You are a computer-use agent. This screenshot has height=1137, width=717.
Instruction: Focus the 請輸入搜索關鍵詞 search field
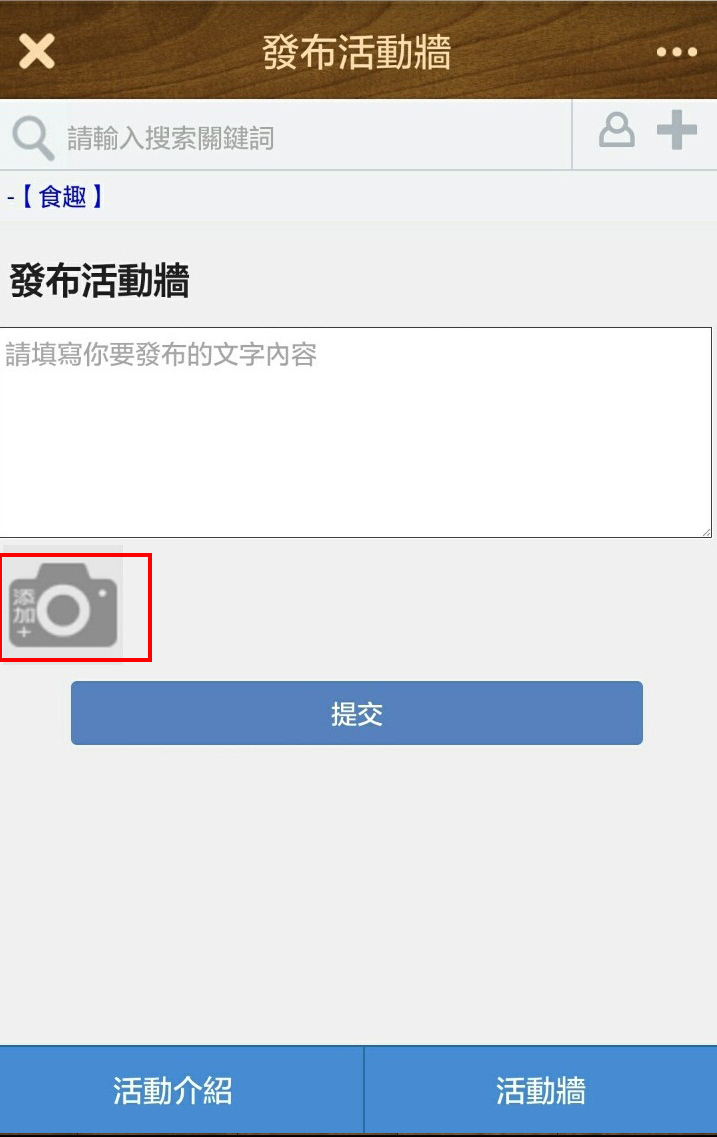(x=316, y=137)
